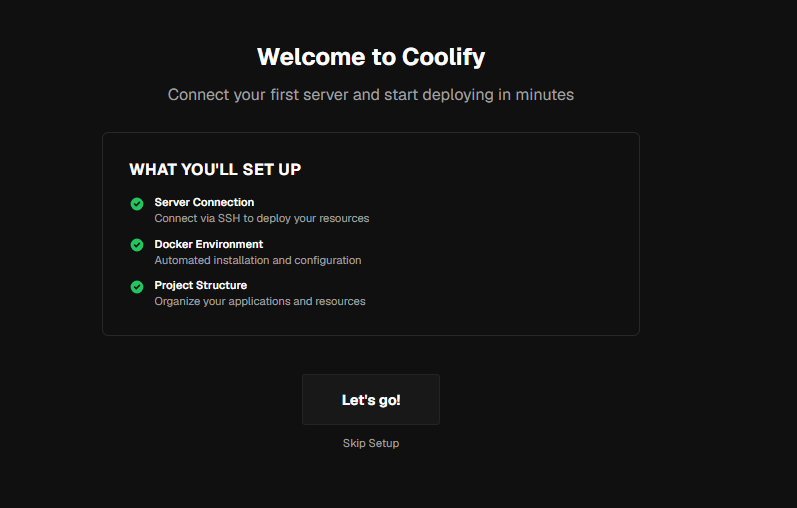The height and width of the screenshot is (508, 797).
Task: Click green check icon beside Server Connection
Action: coord(137,204)
